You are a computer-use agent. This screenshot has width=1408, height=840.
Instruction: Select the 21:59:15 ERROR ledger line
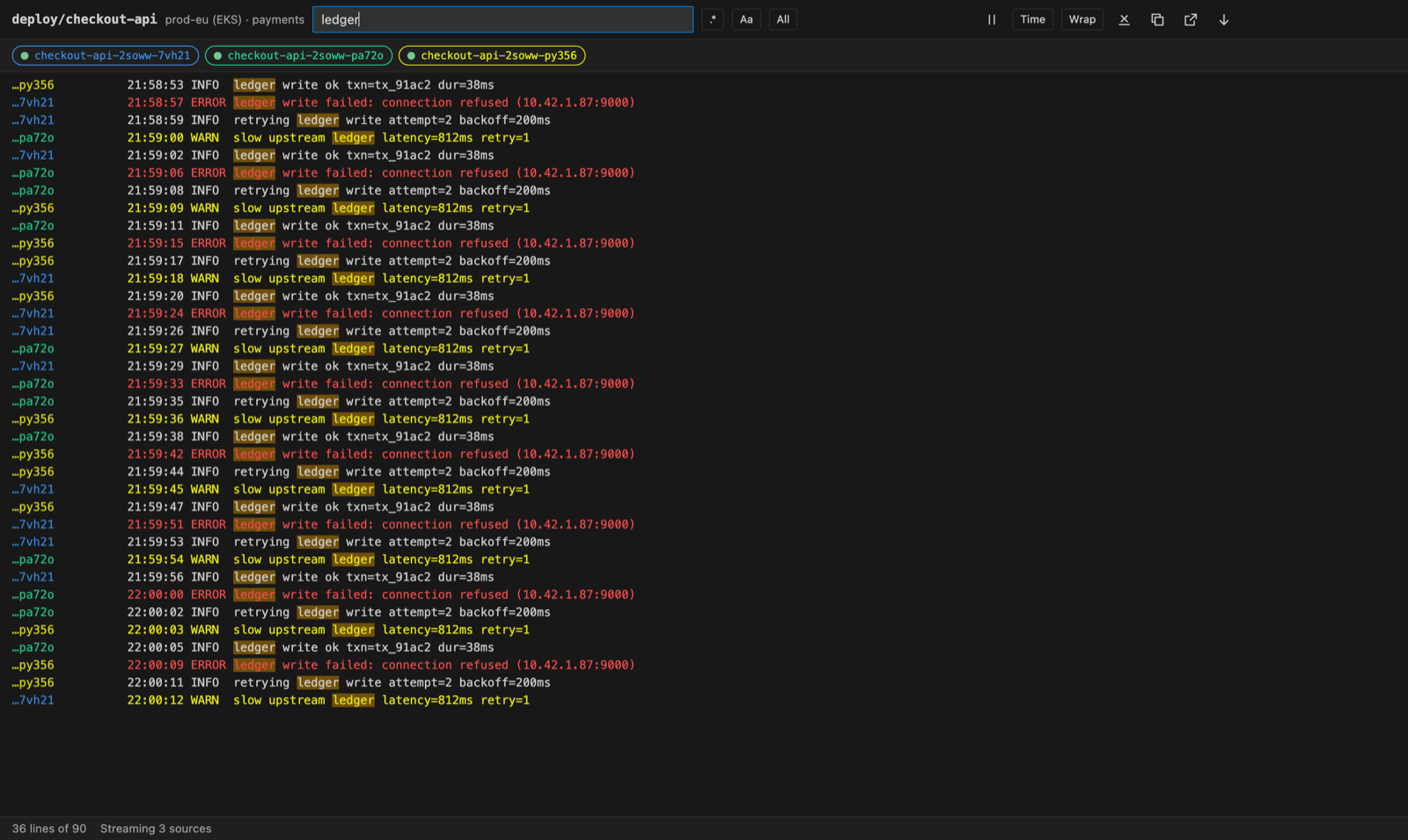[704, 244]
